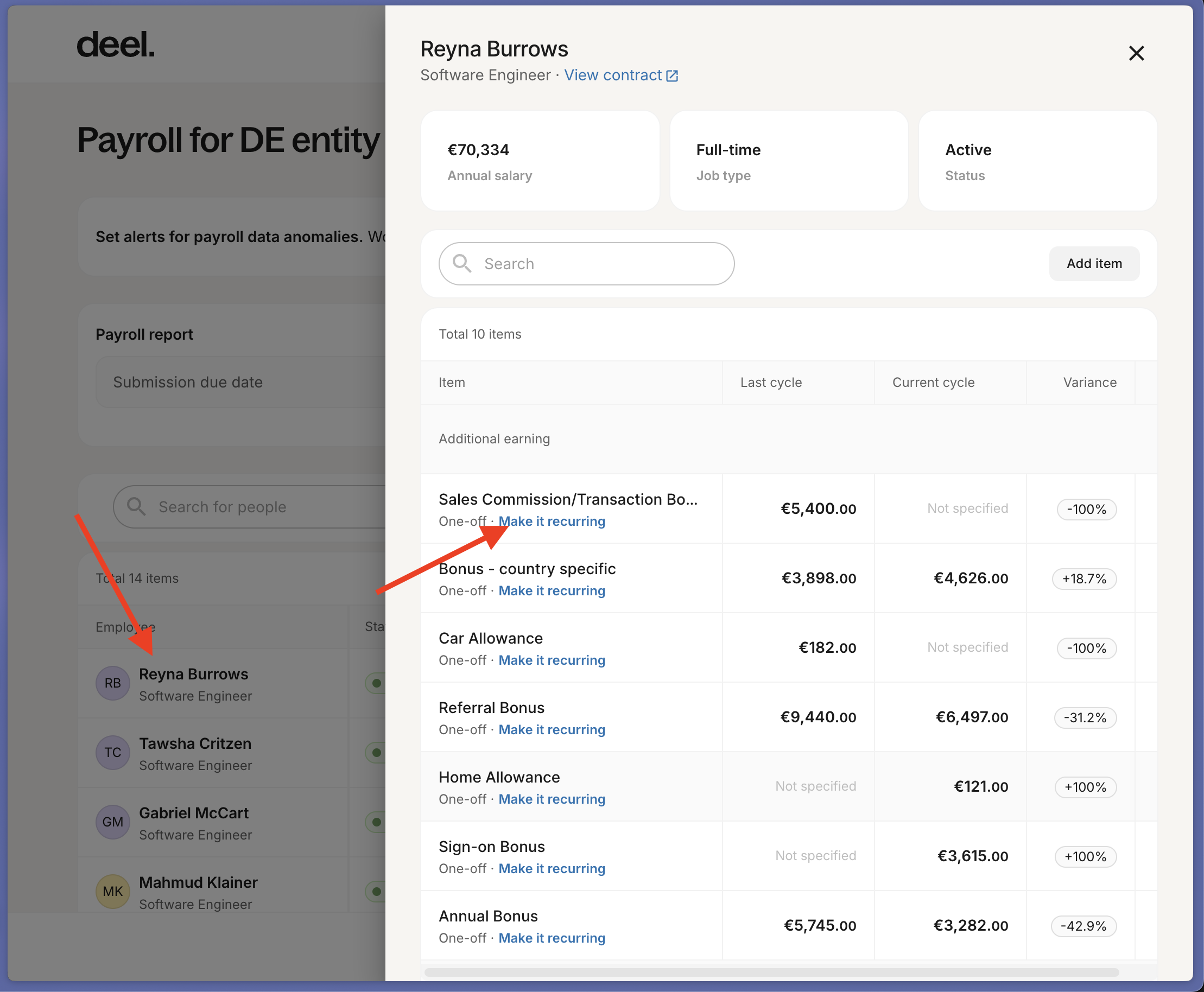1204x992 pixels.
Task: Open the View contract link
Action: [x=613, y=75]
